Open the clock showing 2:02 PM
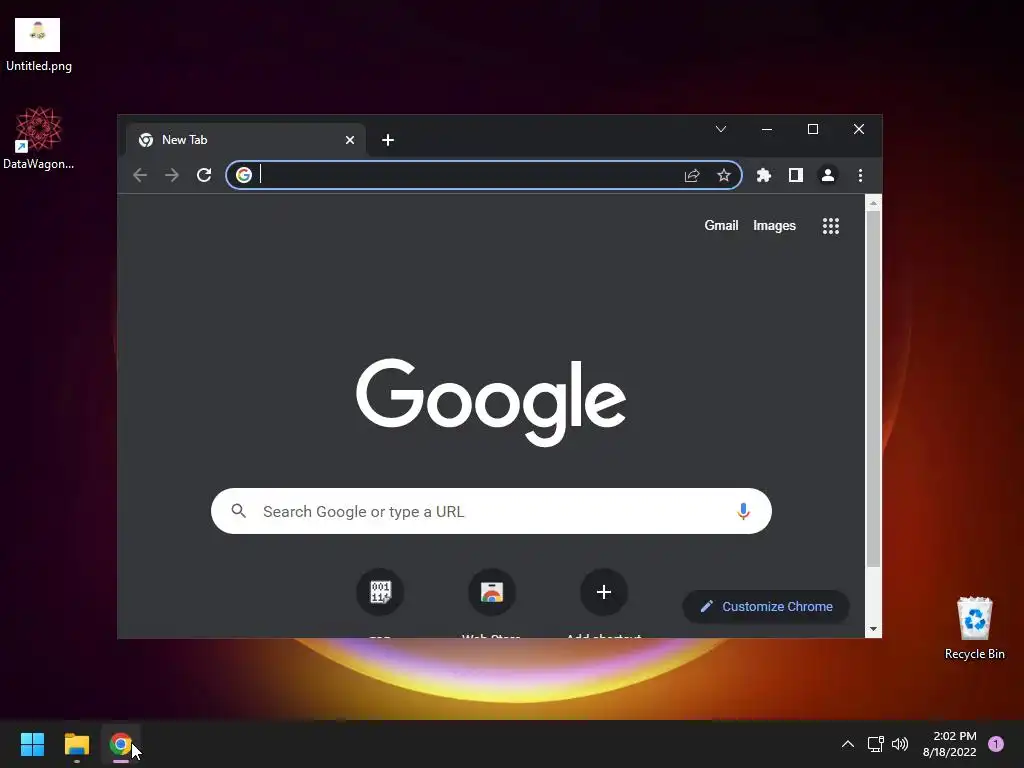Viewport: 1024px width, 768px height. [950, 744]
